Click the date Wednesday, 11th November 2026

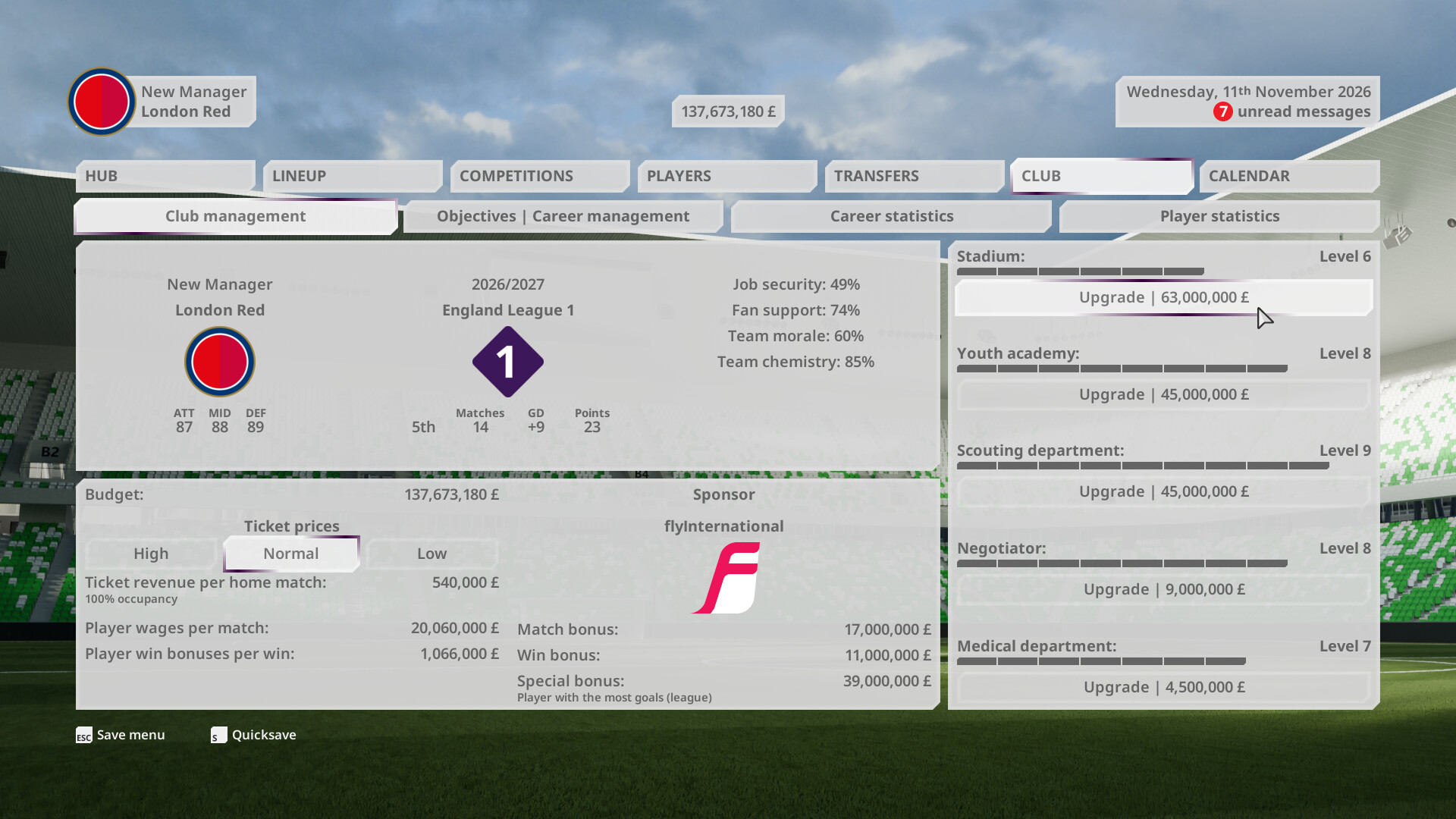(x=1248, y=92)
